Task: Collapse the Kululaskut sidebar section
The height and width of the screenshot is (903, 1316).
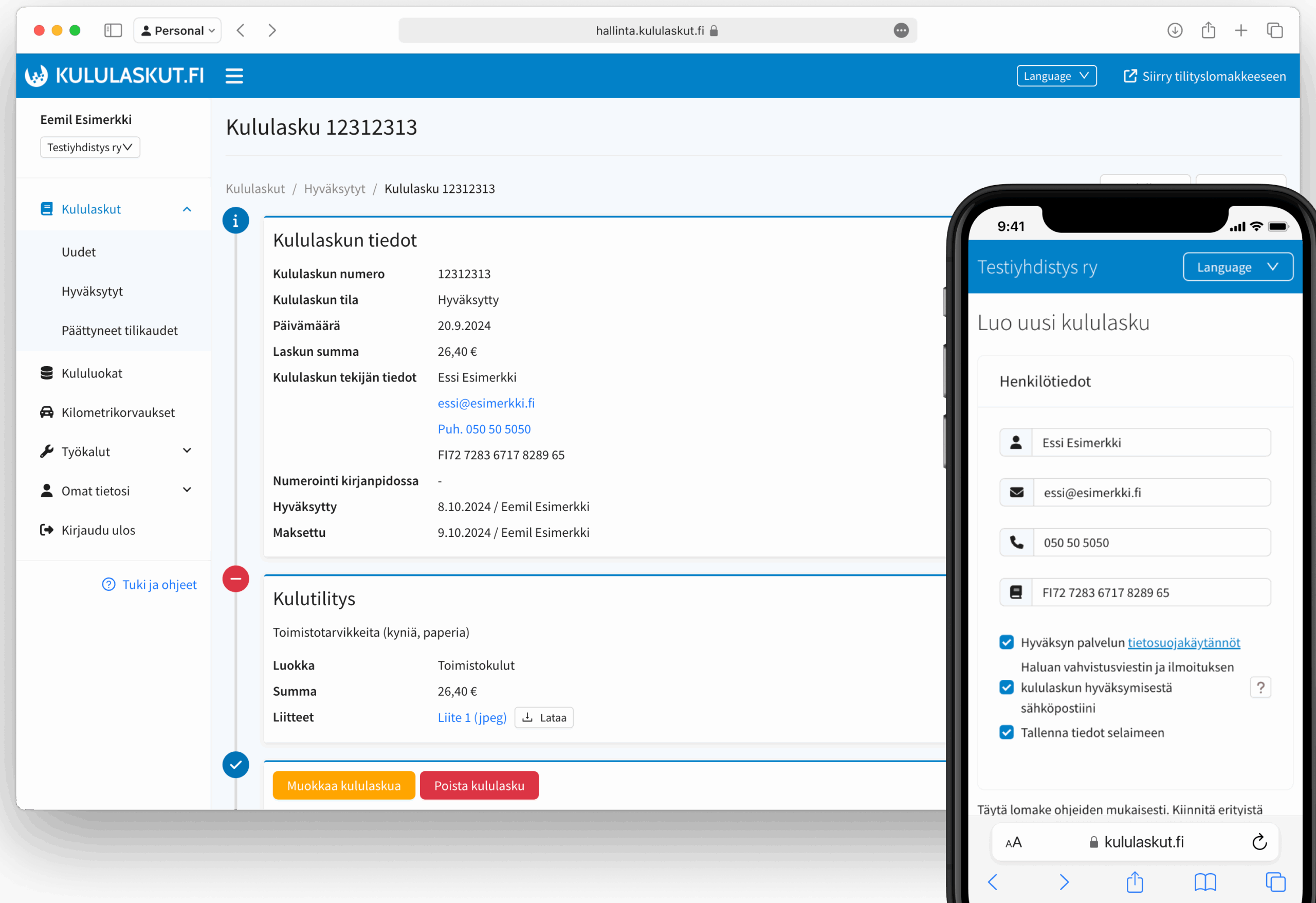Action: click(187, 209)
